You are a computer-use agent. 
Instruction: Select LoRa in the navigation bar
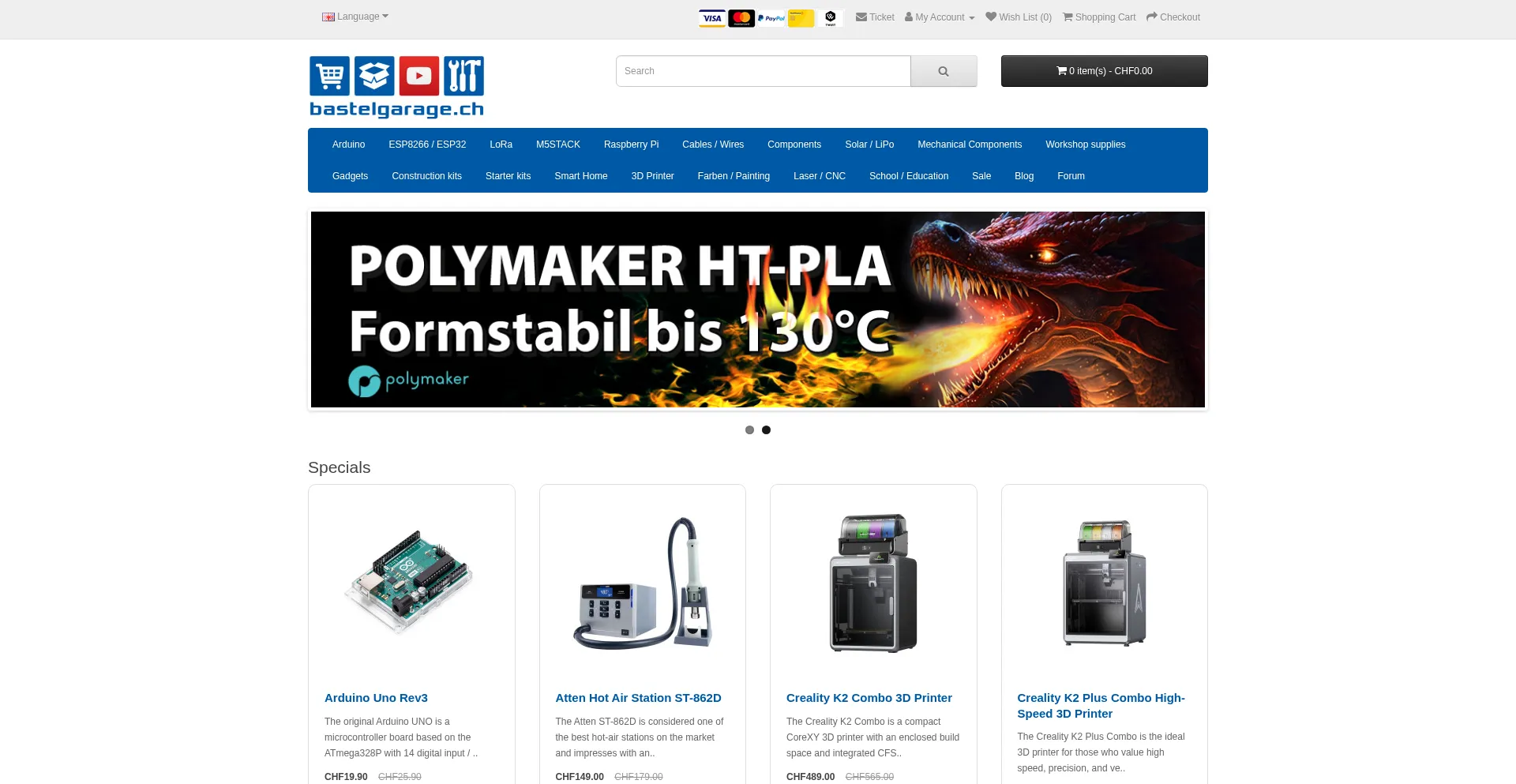click(501, 144)
